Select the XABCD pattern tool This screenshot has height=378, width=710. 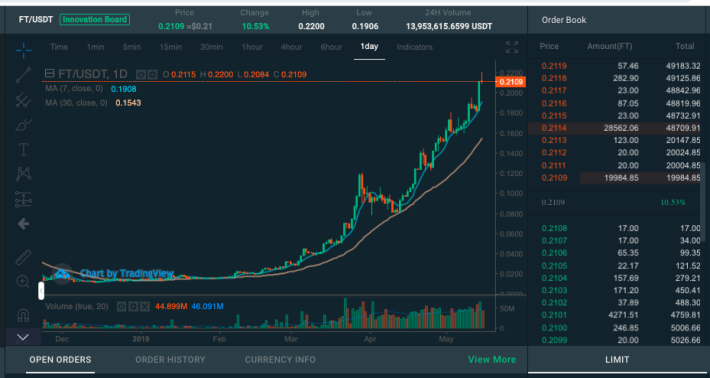[x=23, y=174]
